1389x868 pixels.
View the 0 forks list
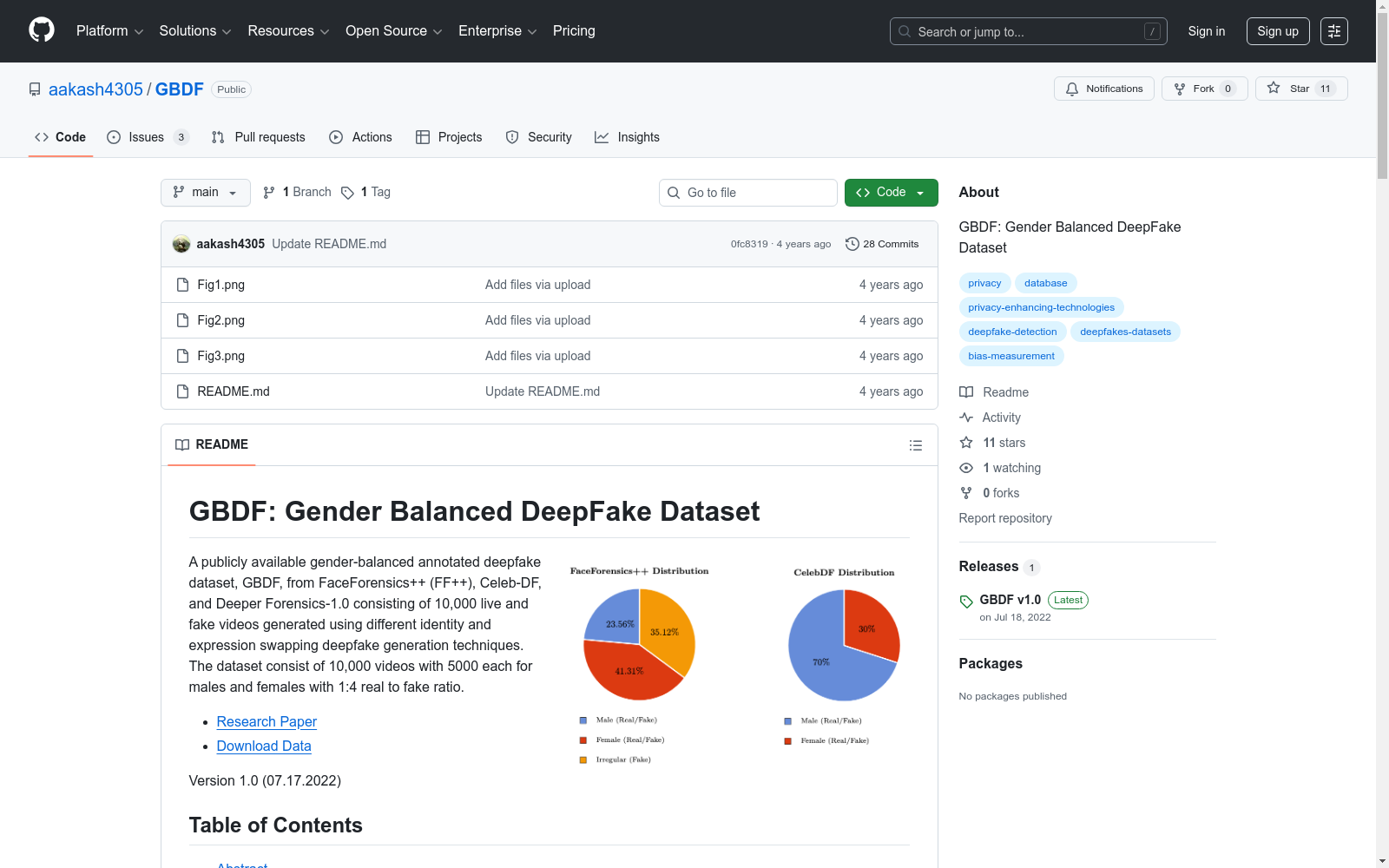tap(990, 493)
